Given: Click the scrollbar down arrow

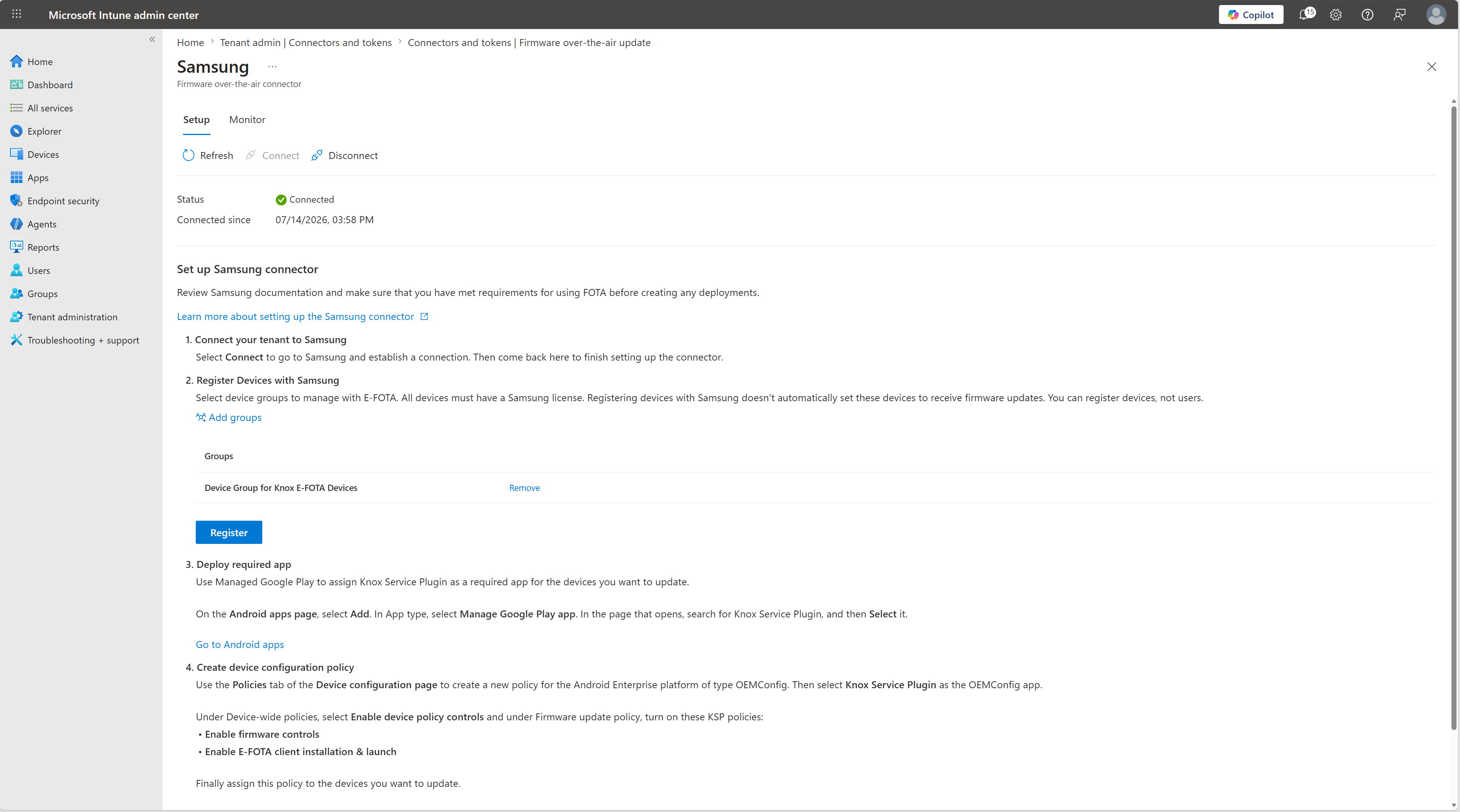Looking at the screenshot, I should click(1453, 805).
